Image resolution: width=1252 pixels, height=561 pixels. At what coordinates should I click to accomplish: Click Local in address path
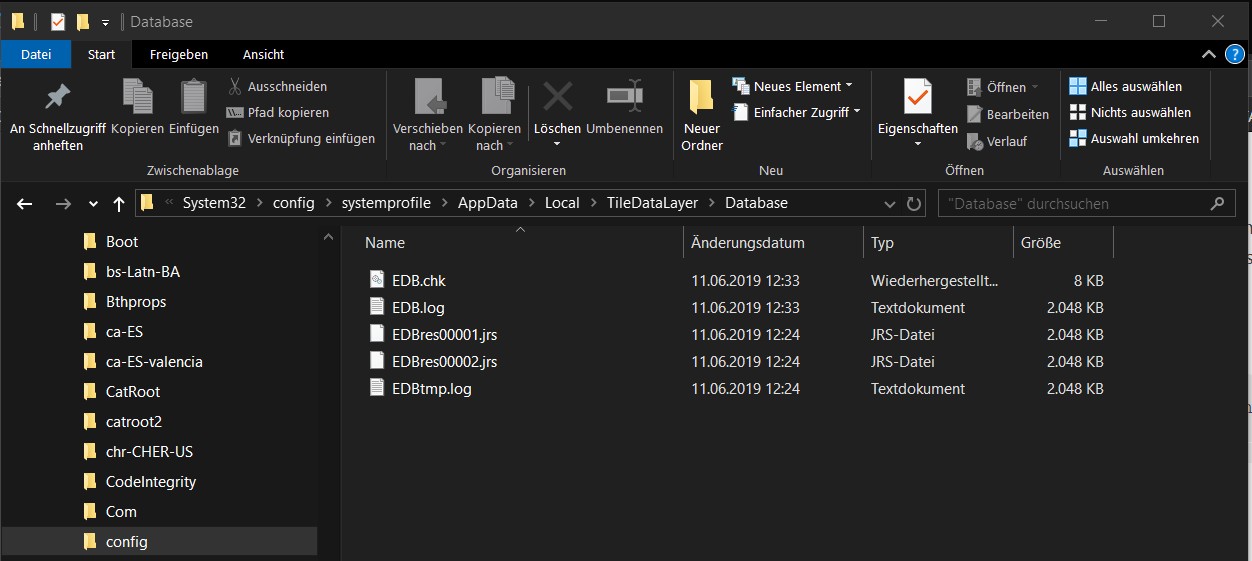tap(562, 203)
